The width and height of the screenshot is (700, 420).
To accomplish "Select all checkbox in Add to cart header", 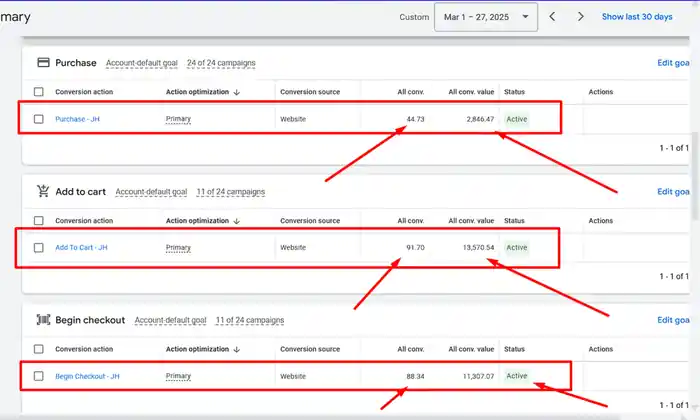I will (x=39, y=220).
